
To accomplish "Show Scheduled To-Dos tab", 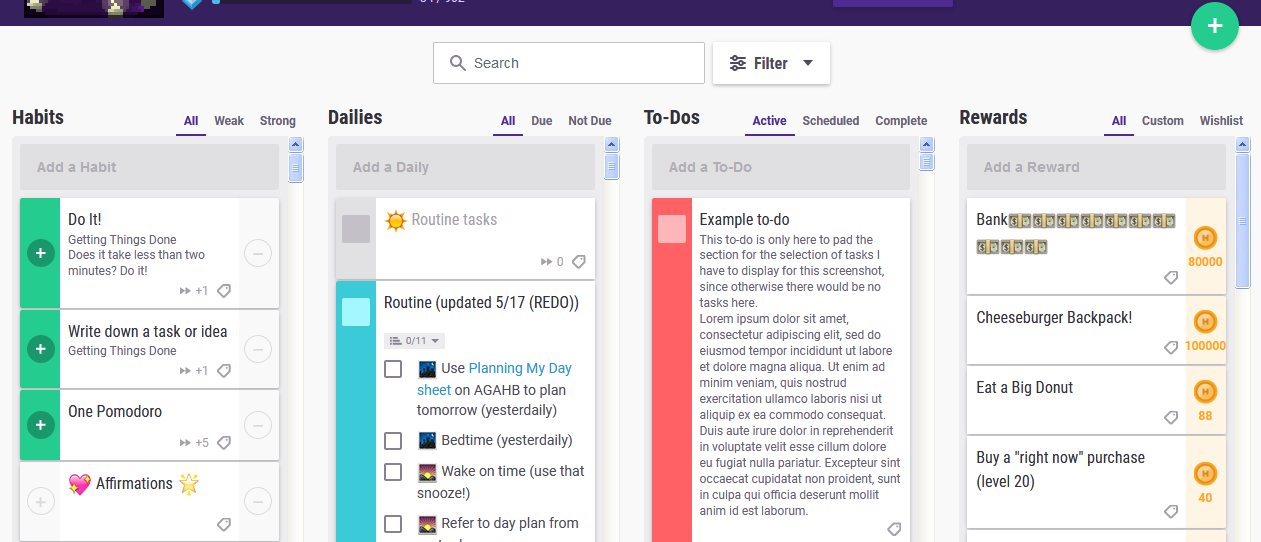I will 831,121.
